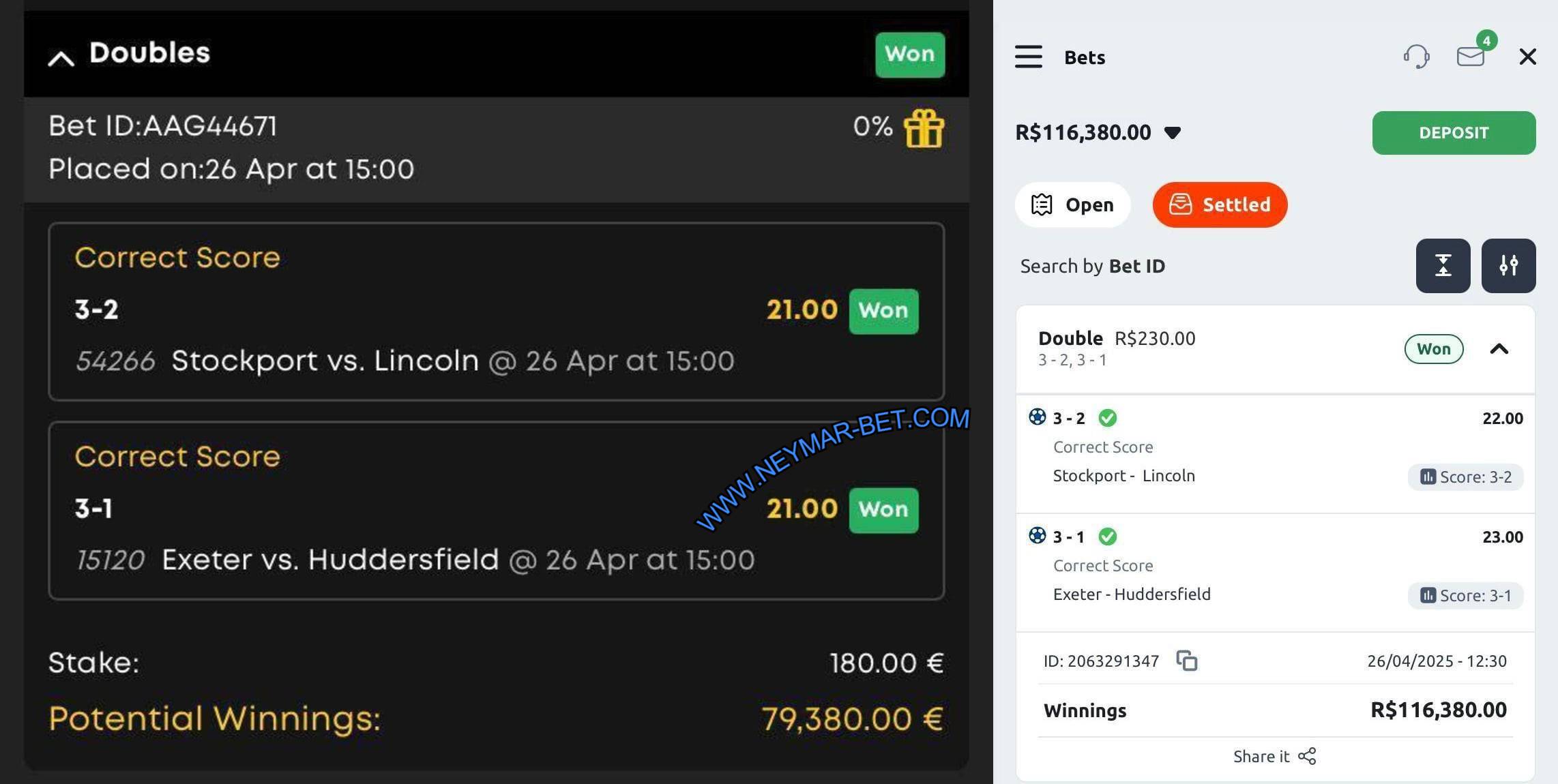Image resolution: width=1558 pixels, height=784 pixels.
Task: Collapse the Double R$230.00 bet card
Action: point(1499,349)
